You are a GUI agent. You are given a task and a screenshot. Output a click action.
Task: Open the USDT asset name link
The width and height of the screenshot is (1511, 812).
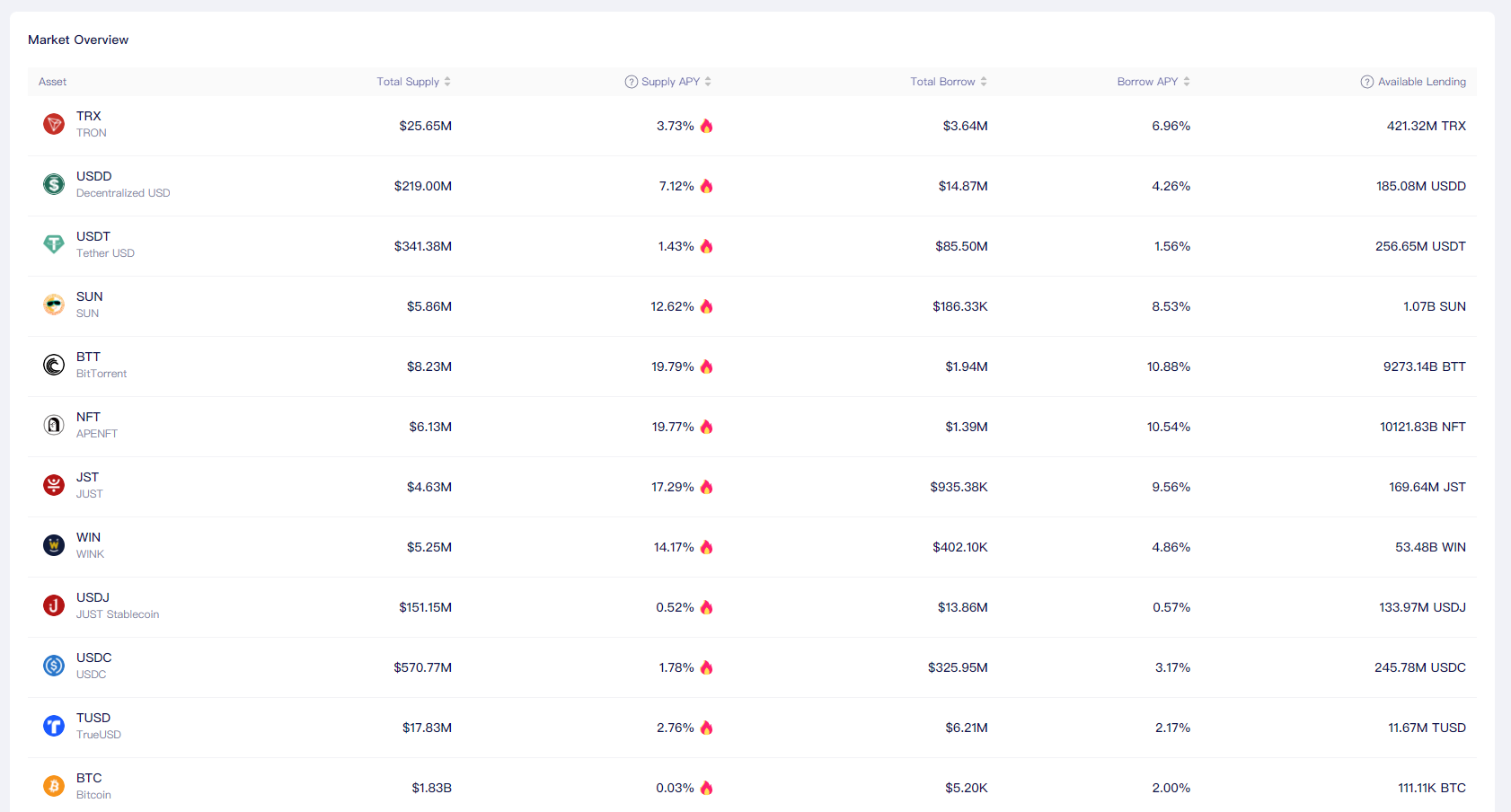pyautogui.click(x=93, y=236)
